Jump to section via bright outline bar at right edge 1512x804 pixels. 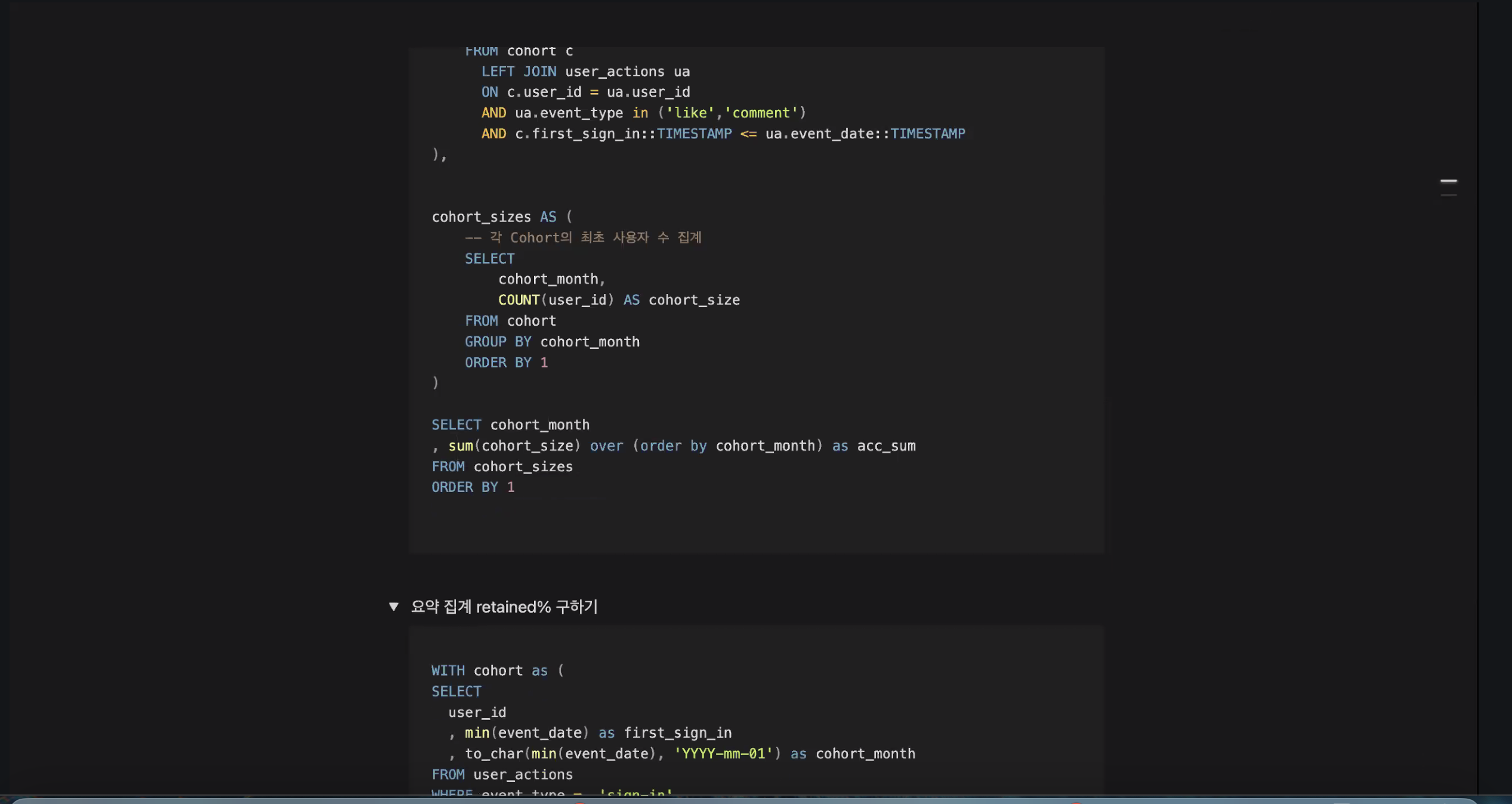point(1448,181)
